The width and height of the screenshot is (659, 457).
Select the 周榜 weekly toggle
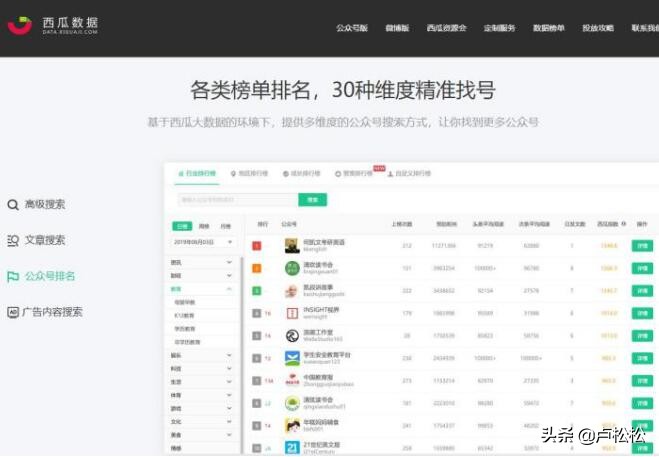point(204,226)
